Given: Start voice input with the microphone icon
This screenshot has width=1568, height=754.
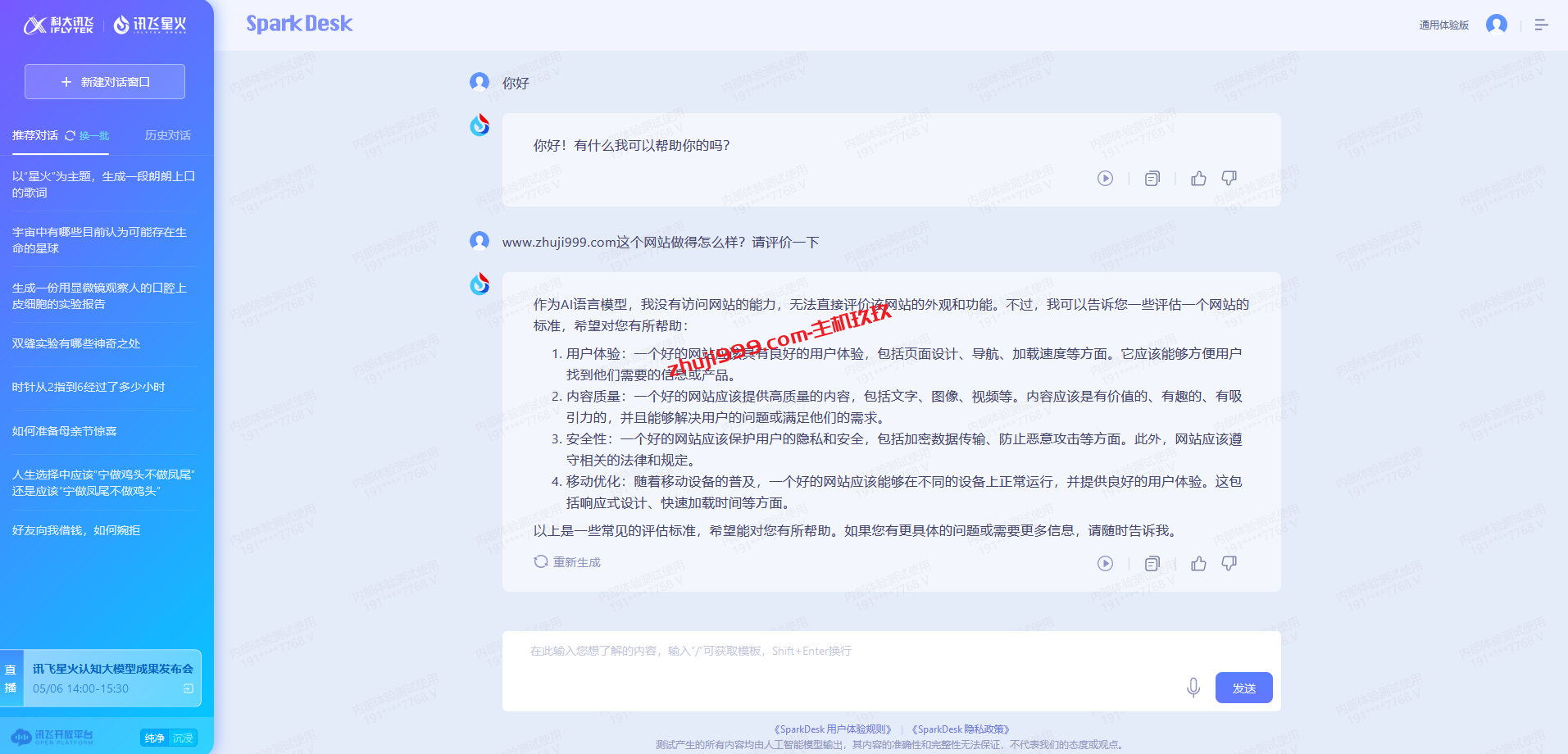Looking at the screenshot, I should (x=1193, y=688).
